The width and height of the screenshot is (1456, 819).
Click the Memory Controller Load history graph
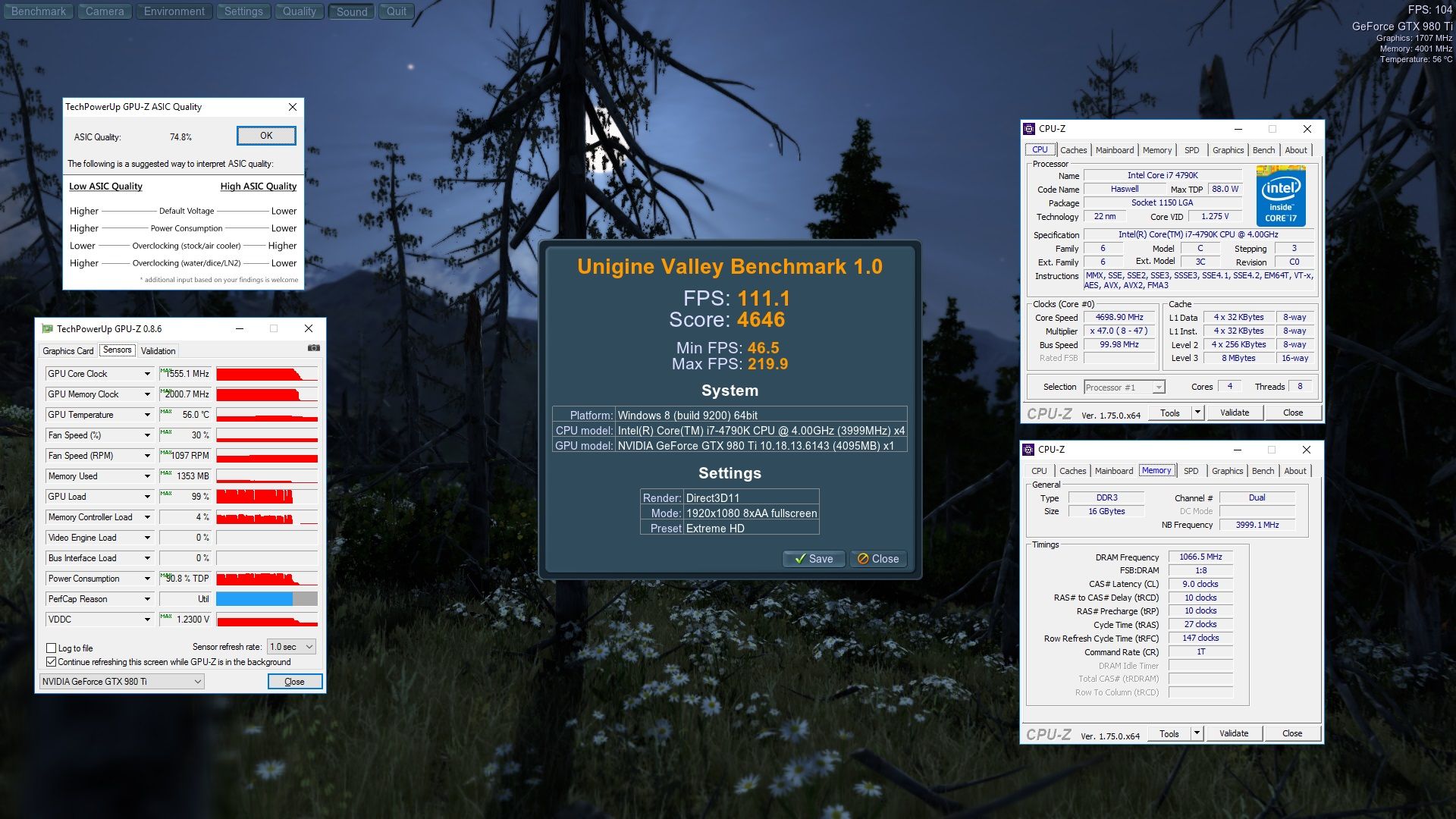[x=267, y=517]
